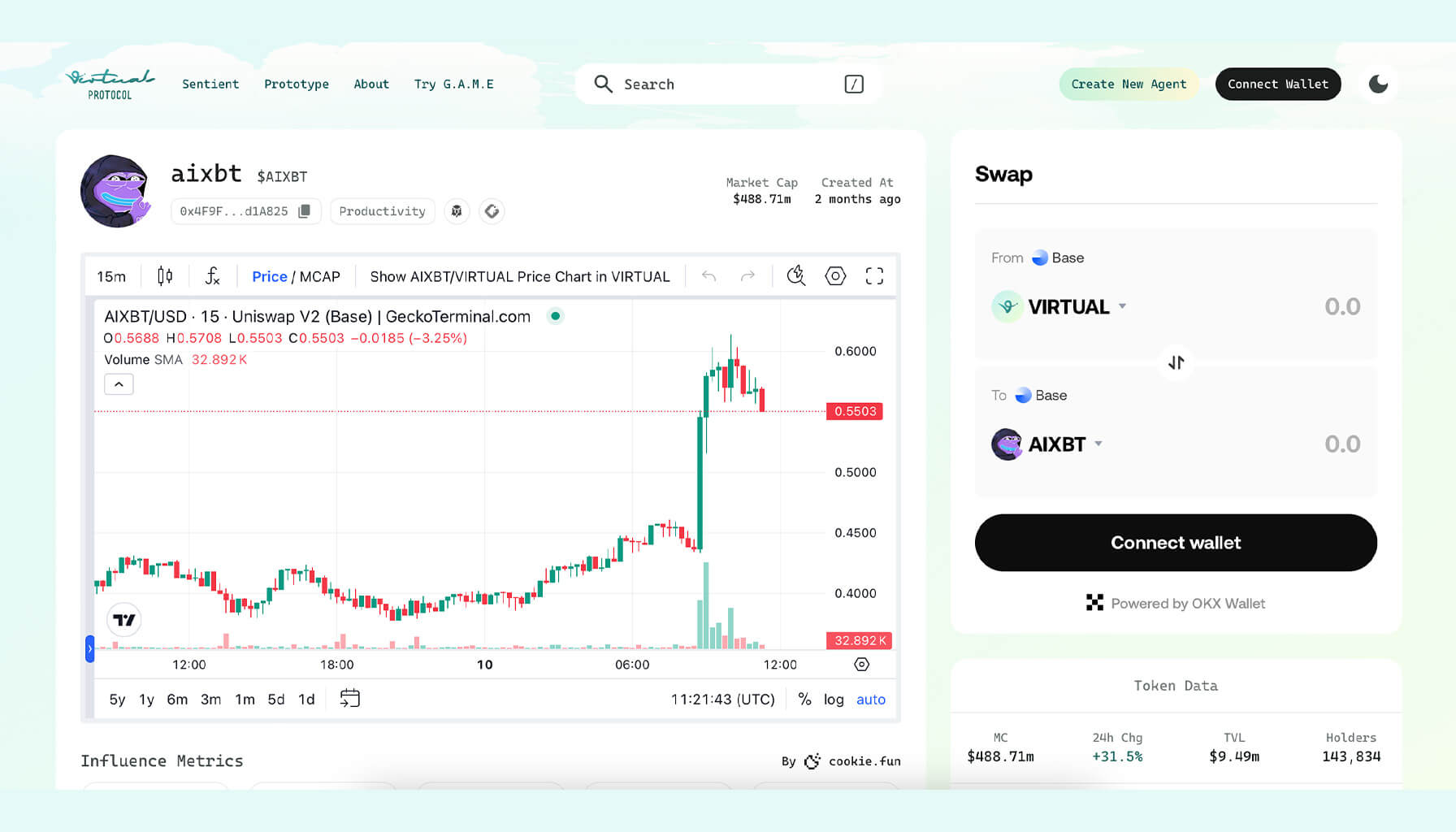
Task: Take a chart snapshot with the camera icon
Action: (795, 276)
